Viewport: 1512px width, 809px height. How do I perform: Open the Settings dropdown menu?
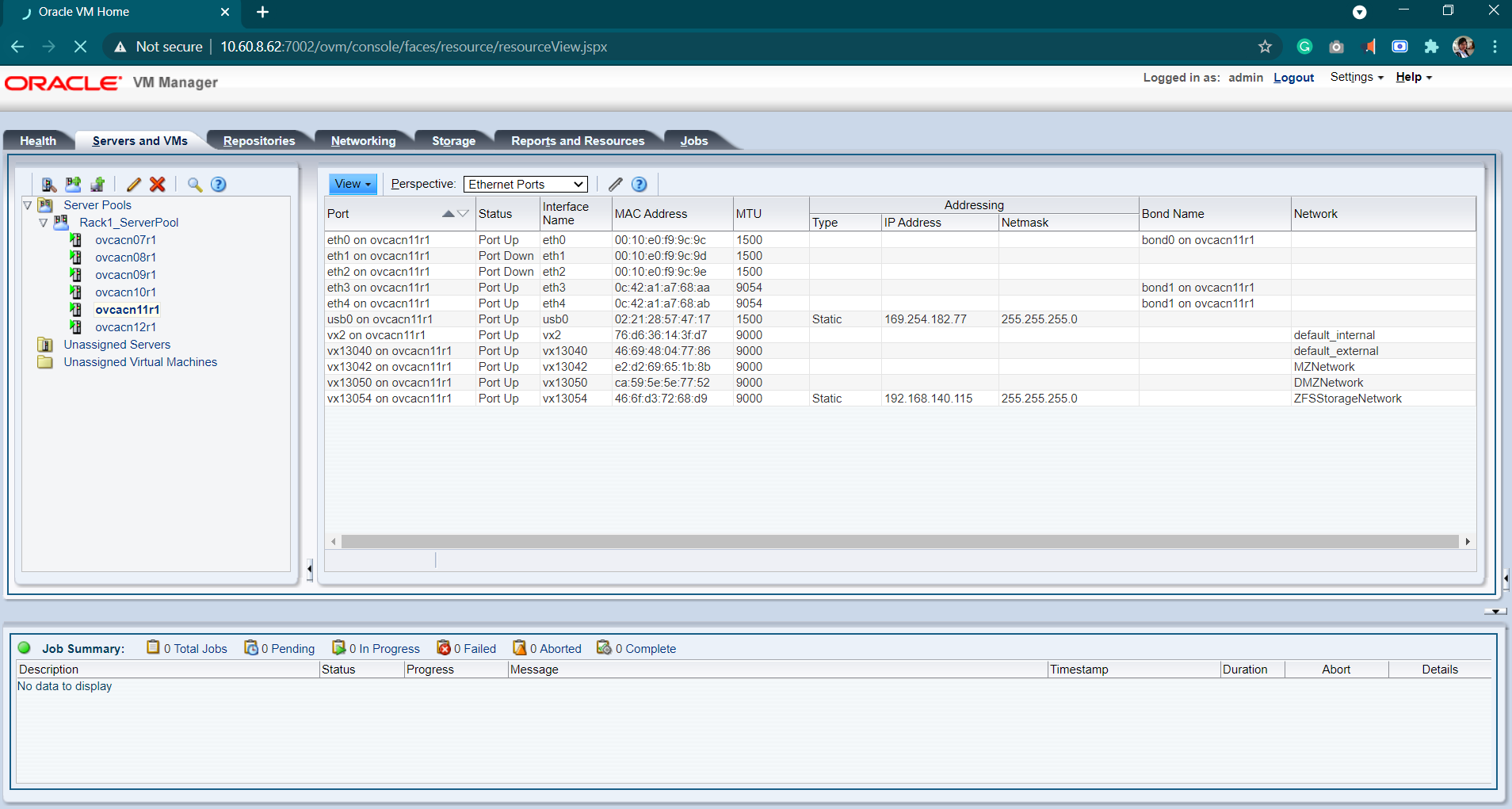(1357, 77)
